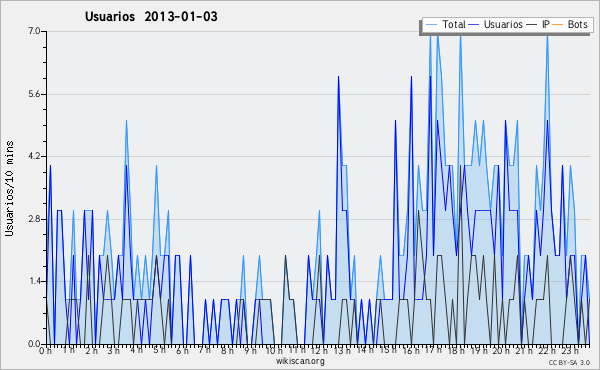Click the 2.8 y-axis value

coord(34,219)
